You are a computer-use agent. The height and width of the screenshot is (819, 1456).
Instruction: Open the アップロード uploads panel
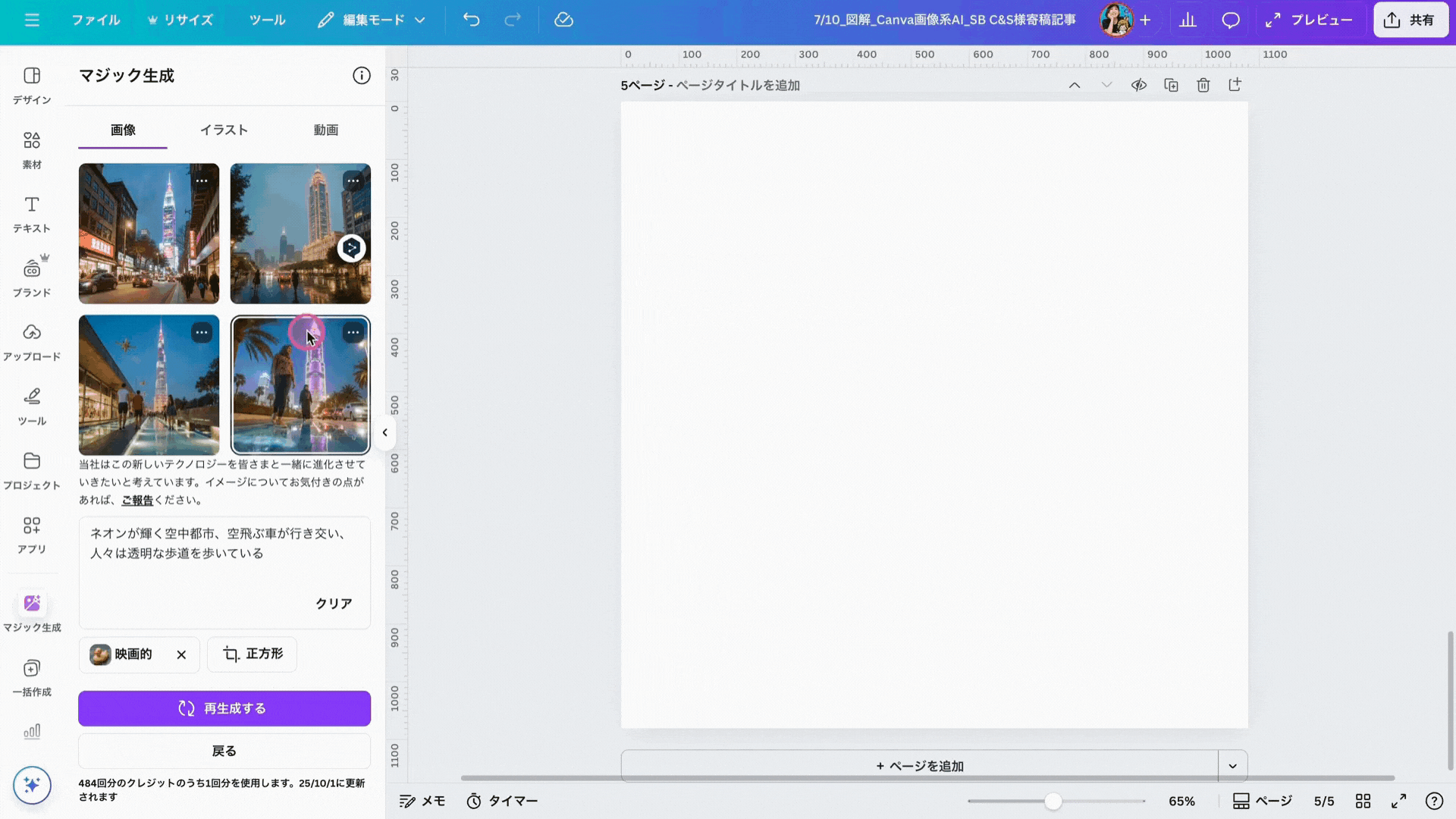pyautogui.click(x=31, y=341)
